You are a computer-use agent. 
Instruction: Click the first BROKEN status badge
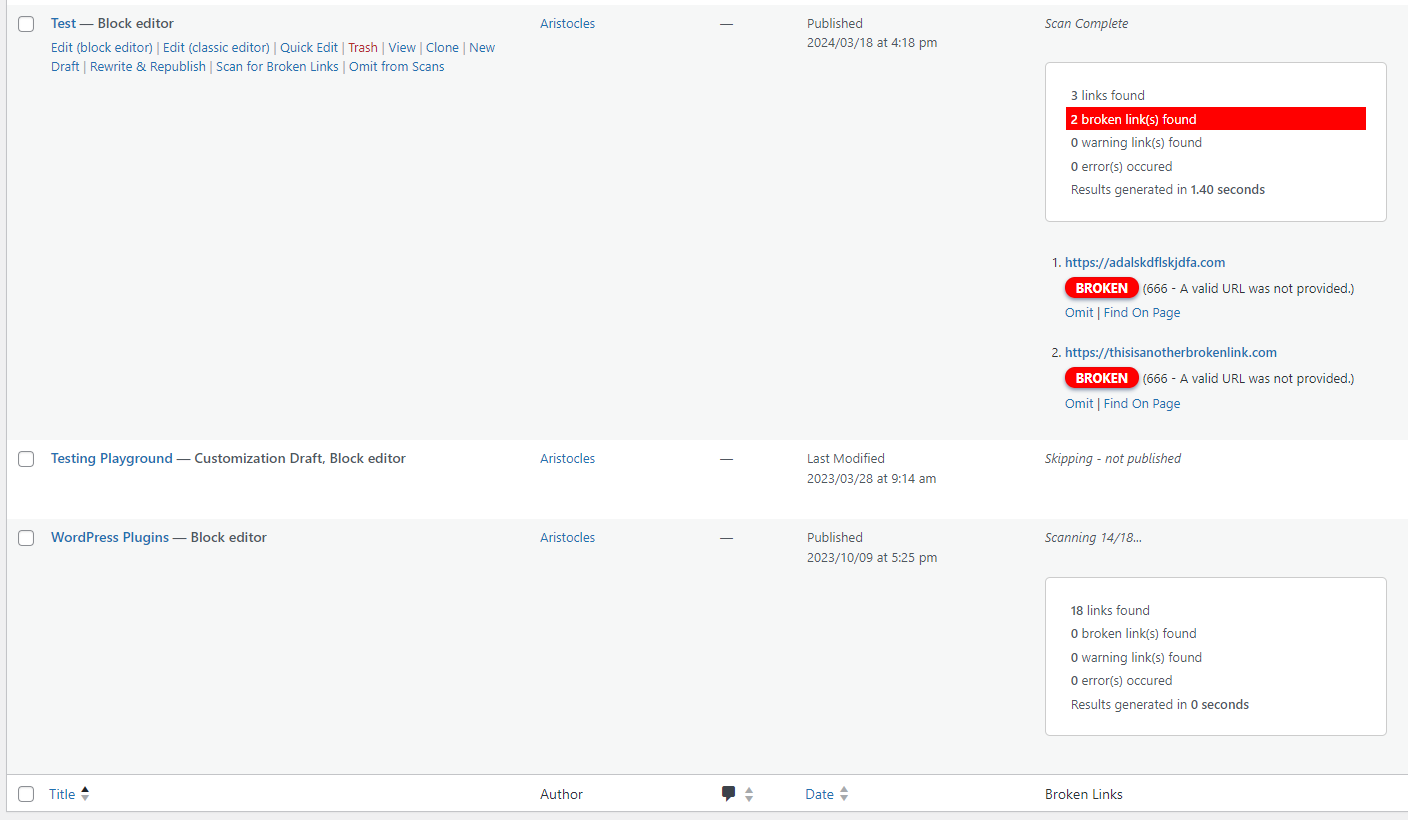(x=1101, y=287)
